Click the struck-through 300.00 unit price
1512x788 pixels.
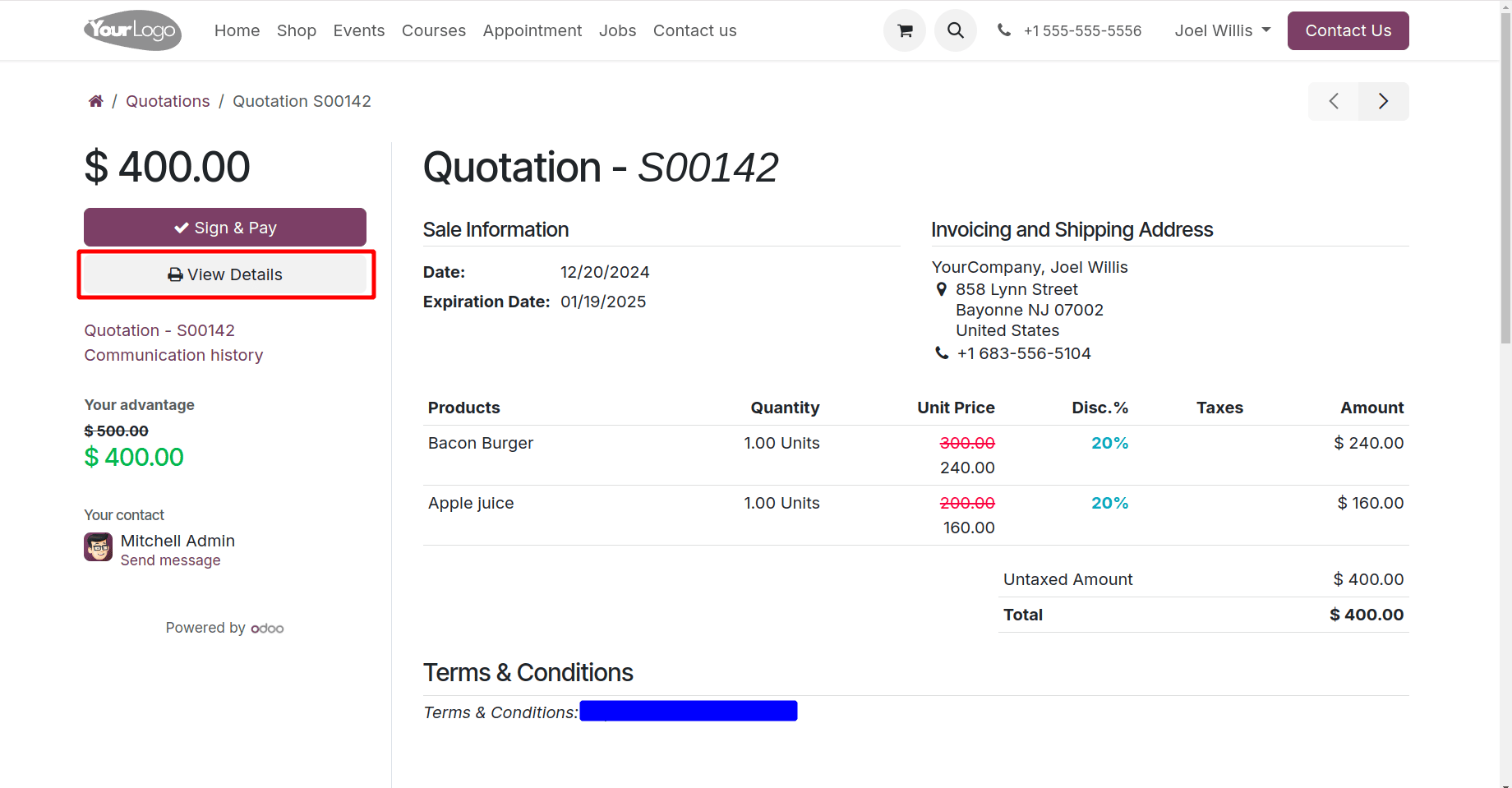(x=967, y=443)
